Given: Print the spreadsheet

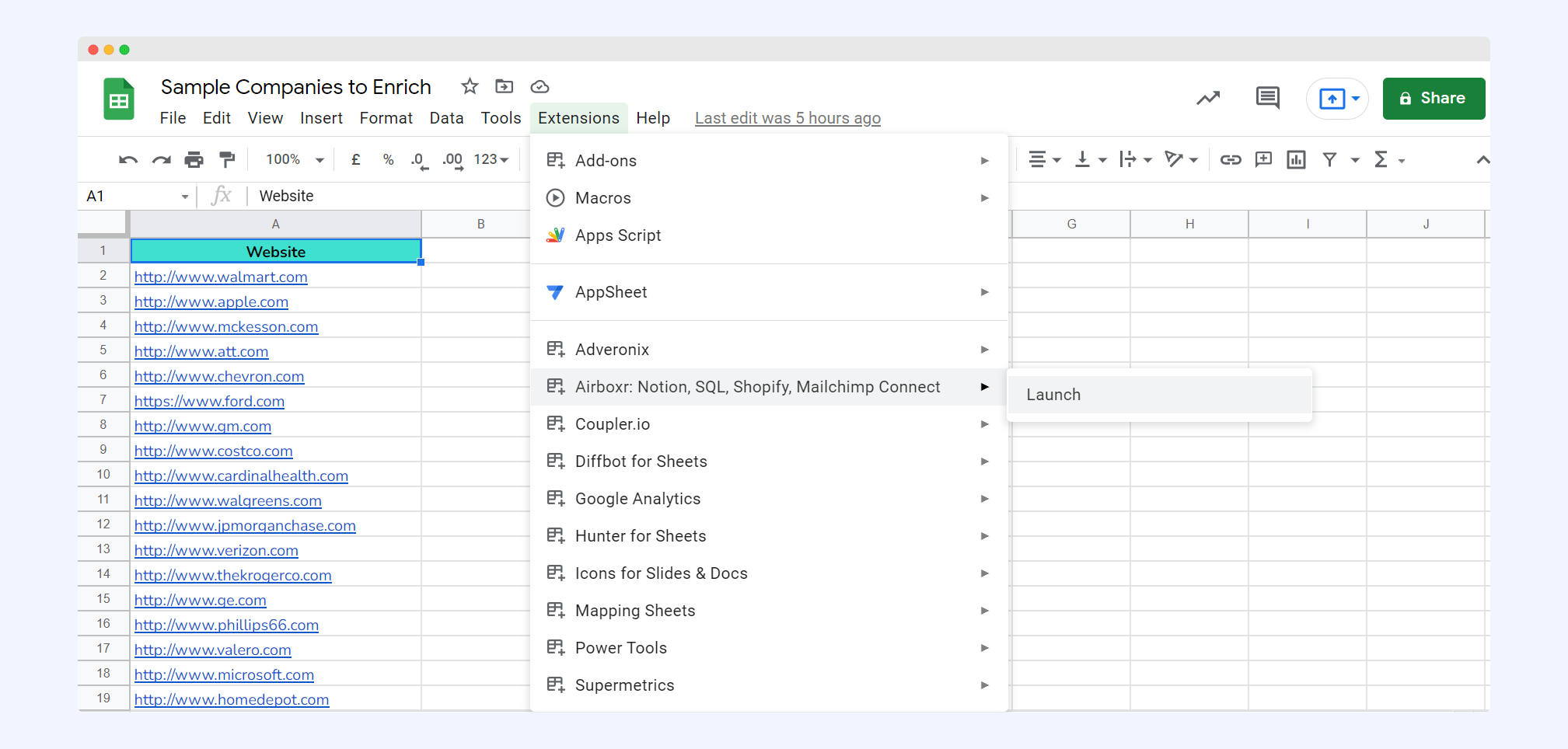Looking at the screenshot, I should point(194,160).
